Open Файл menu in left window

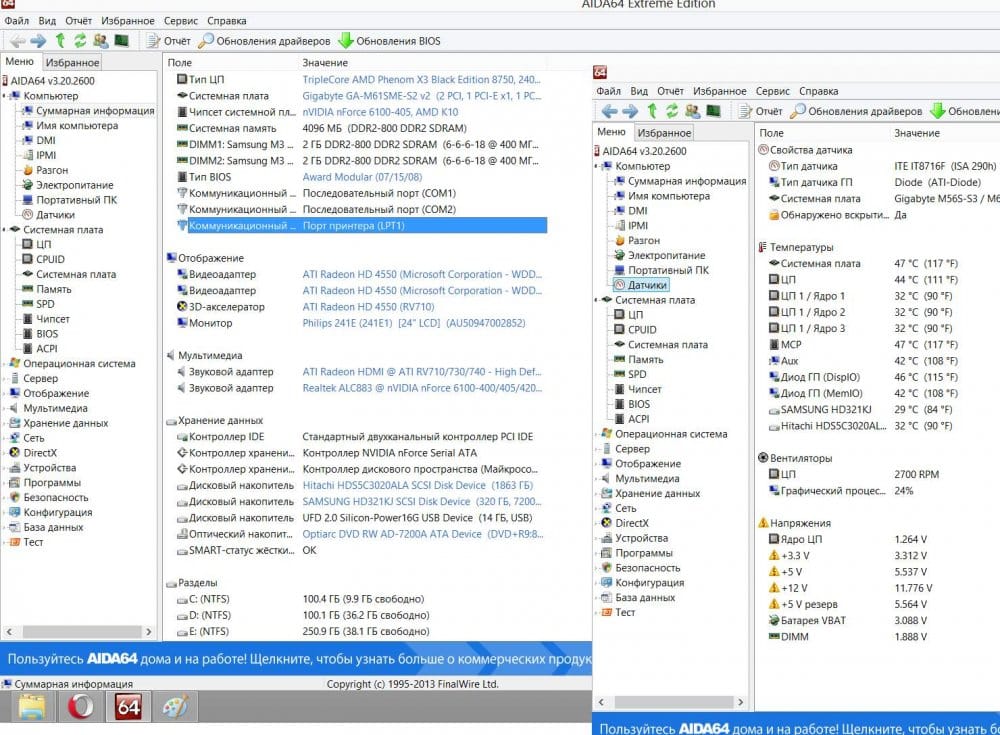pos(17,20)
